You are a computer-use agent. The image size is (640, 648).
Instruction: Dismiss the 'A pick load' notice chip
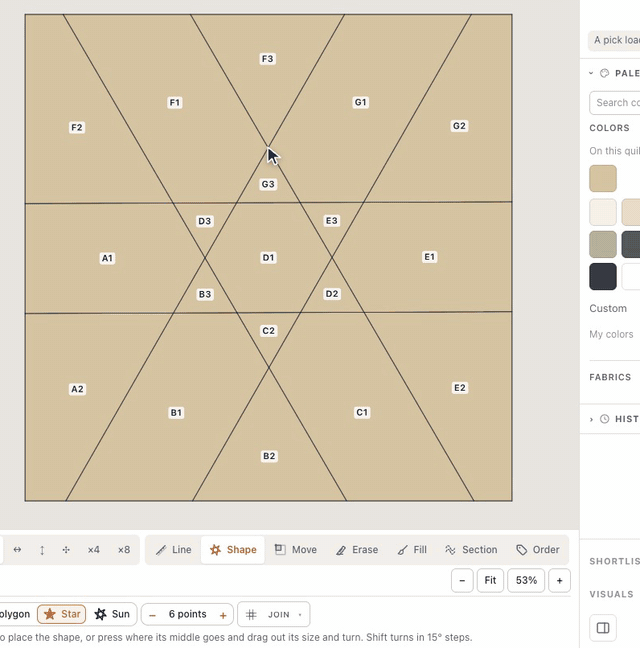pyautogui.click(x=614, y=40)
